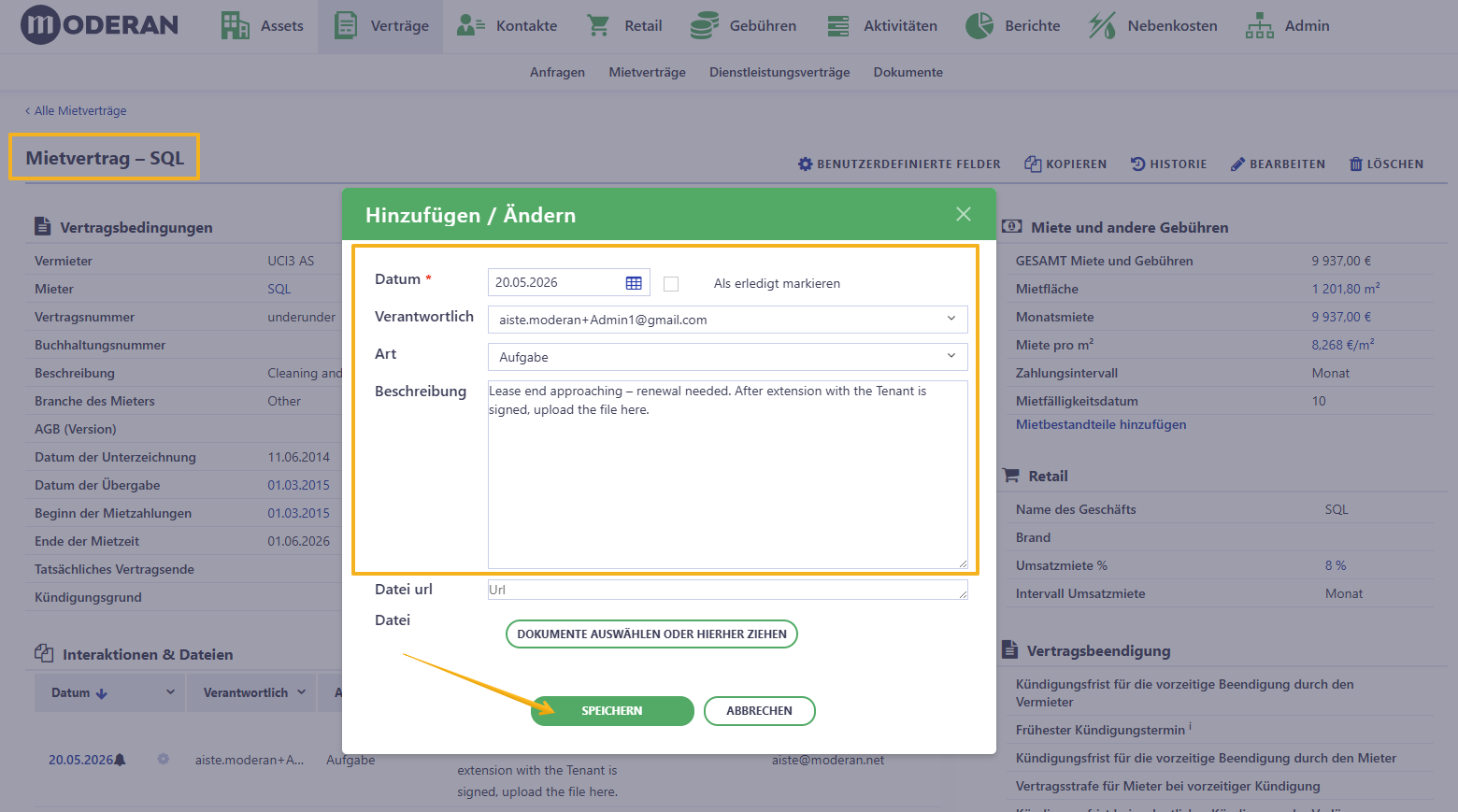
Task: Click Kopieren action
Action: 1065,164
